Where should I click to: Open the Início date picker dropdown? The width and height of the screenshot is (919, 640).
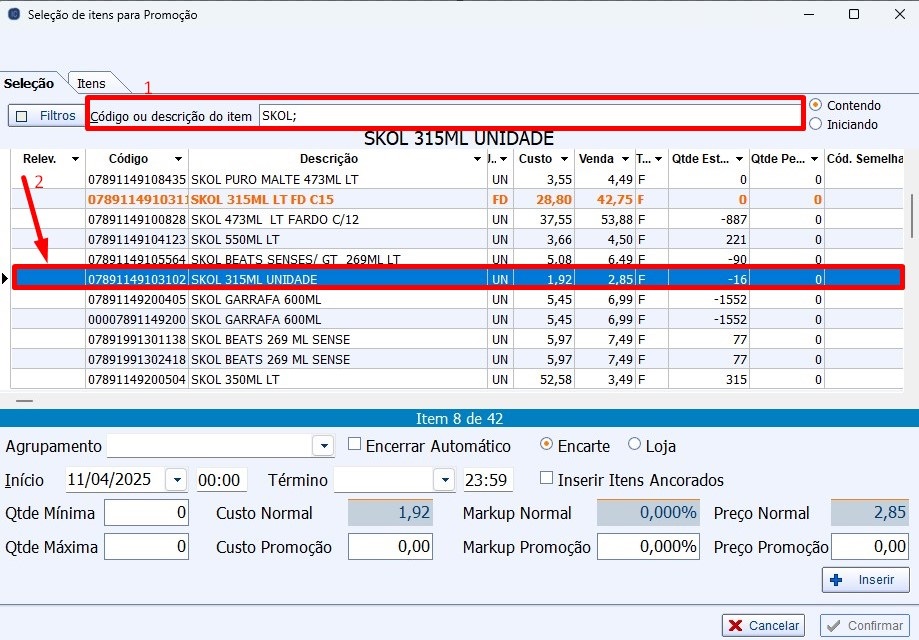[x=176, y=480]
